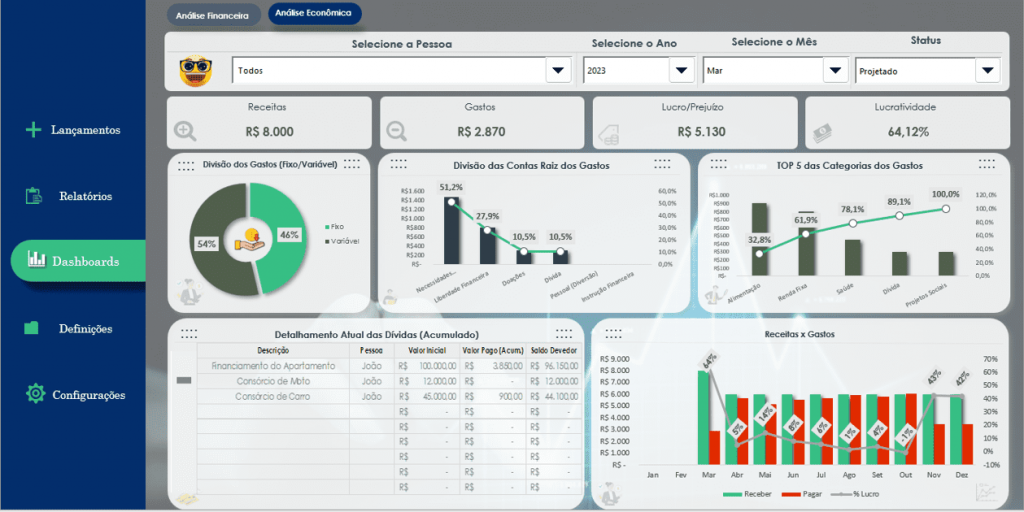Click the zoom-out magnifier in Gastos card
Viewport: 1024px width, 512px height.
(396, 131)
